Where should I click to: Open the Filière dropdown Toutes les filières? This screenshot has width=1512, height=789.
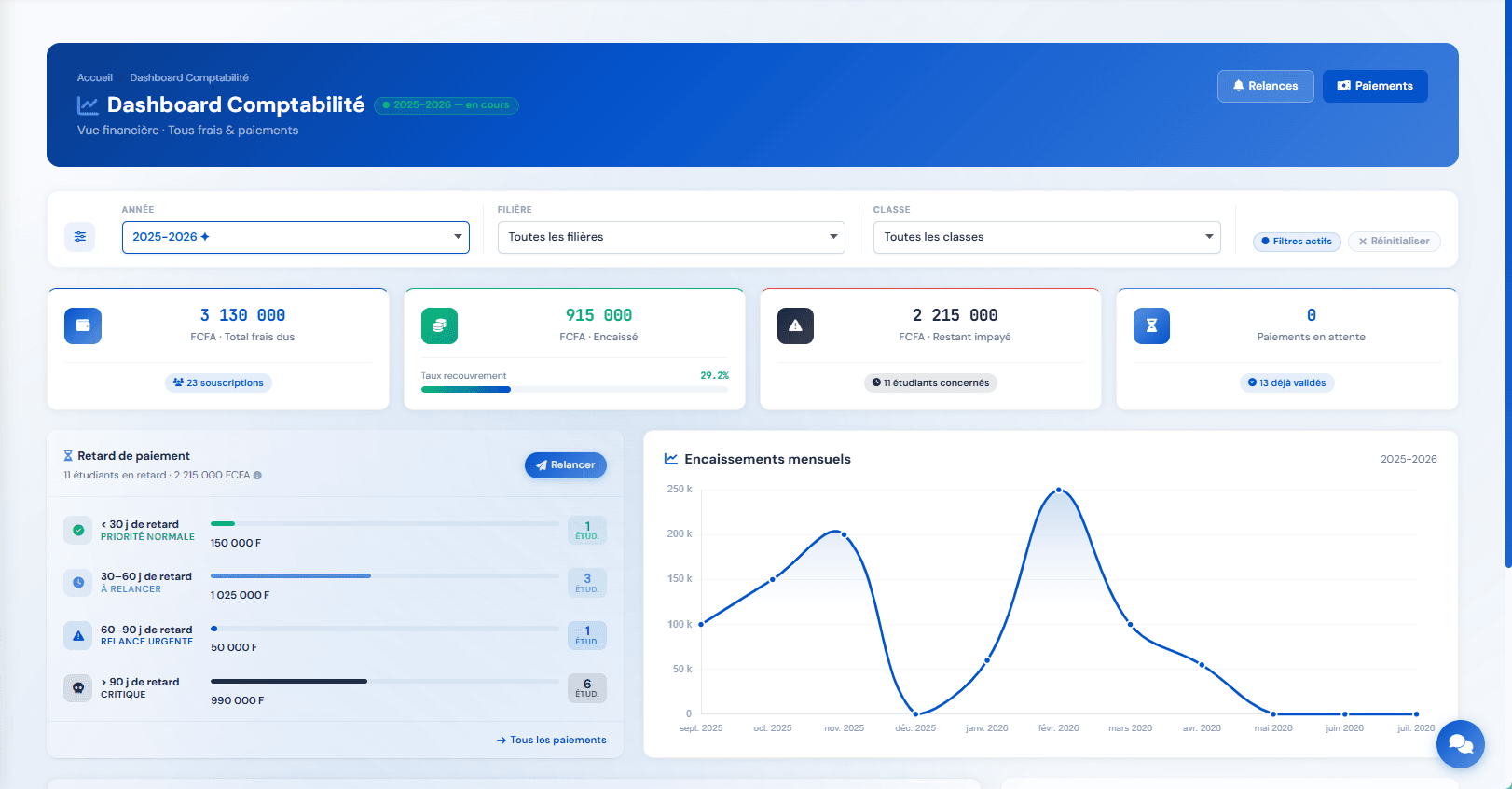671,237
